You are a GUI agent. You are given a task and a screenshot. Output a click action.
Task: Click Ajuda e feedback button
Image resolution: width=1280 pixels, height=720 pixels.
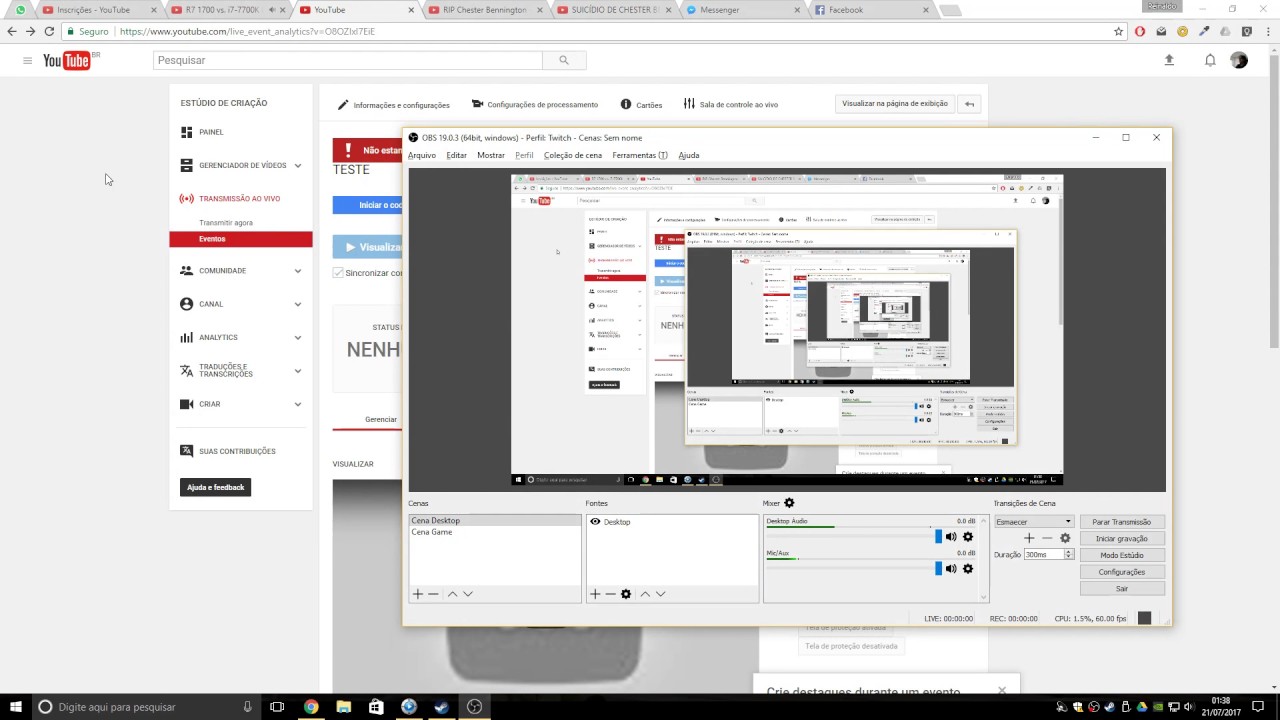215,487
